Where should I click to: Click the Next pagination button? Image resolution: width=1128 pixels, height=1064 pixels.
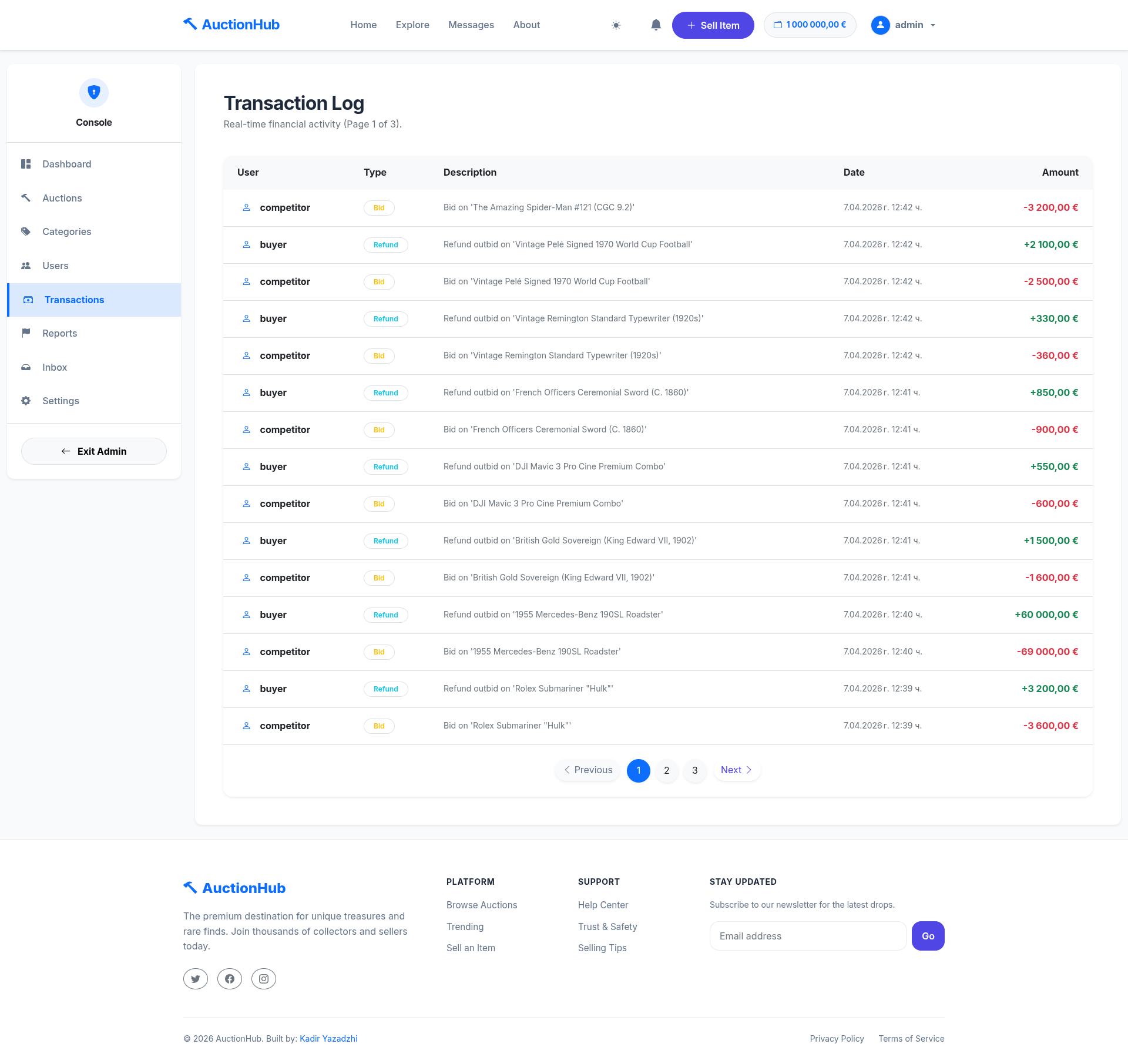point(737,770)
